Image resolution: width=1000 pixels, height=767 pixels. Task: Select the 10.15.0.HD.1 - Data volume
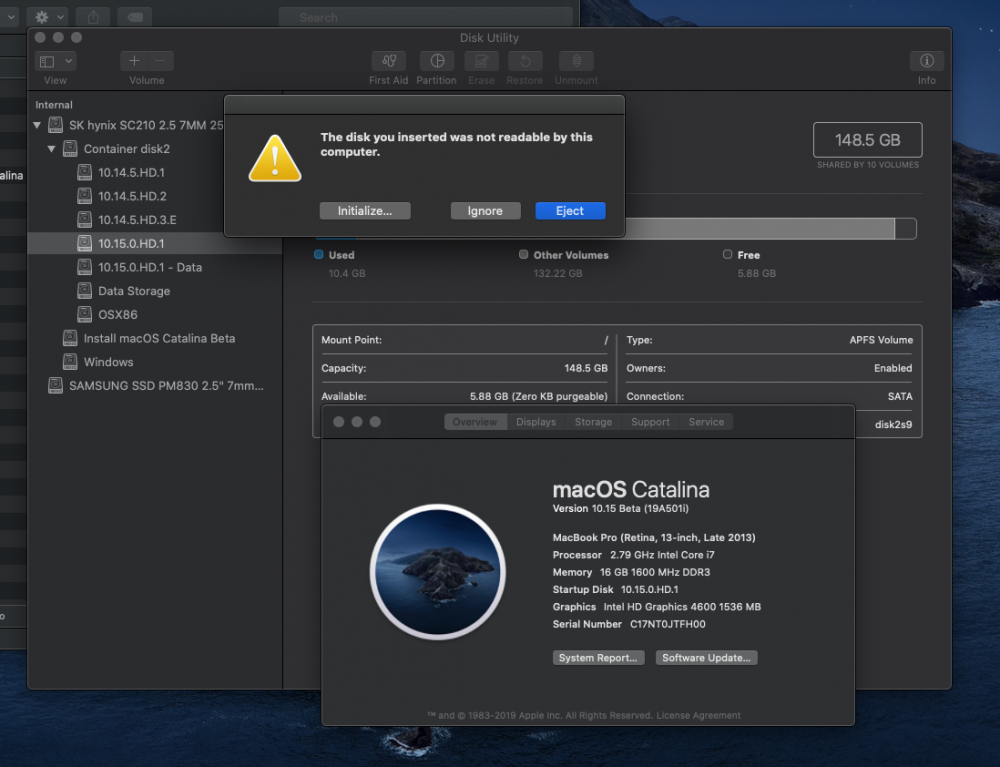(x=150, y=267)
